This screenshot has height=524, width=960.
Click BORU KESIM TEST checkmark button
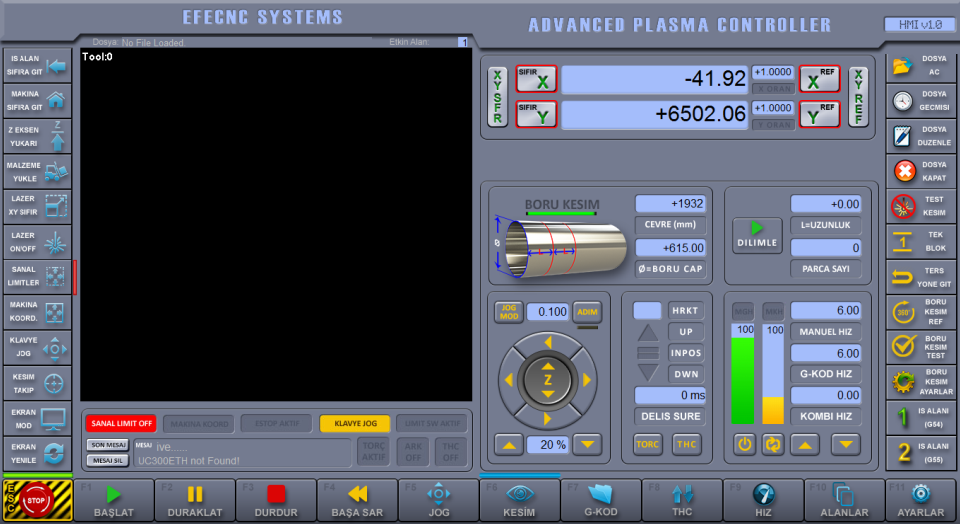point(921,347)
